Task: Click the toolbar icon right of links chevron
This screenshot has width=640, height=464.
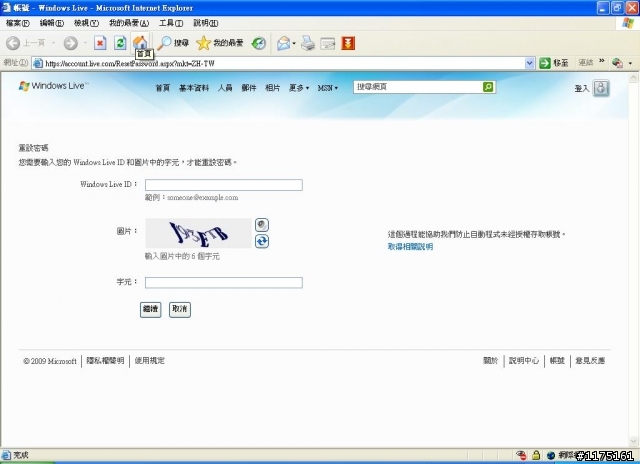Action: [x=617, y=63]
